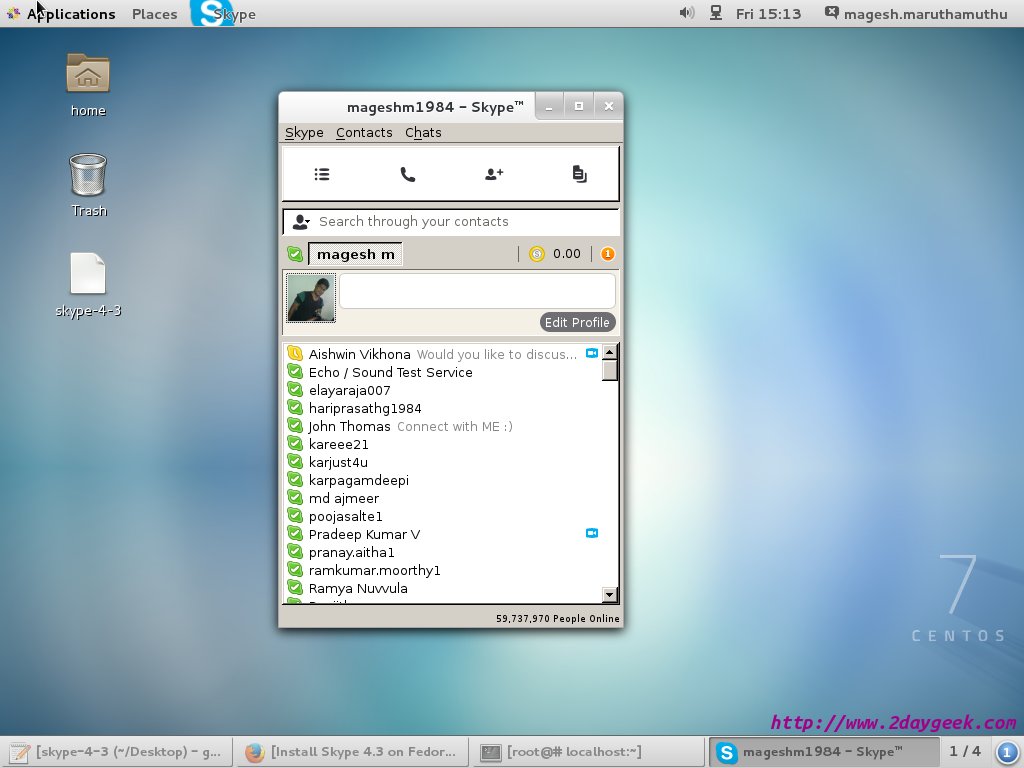Image resolution: width=1024 pixels, height=768 pixels.
Task: Select Echo / Sound Test Service contact
Action: 390,372
